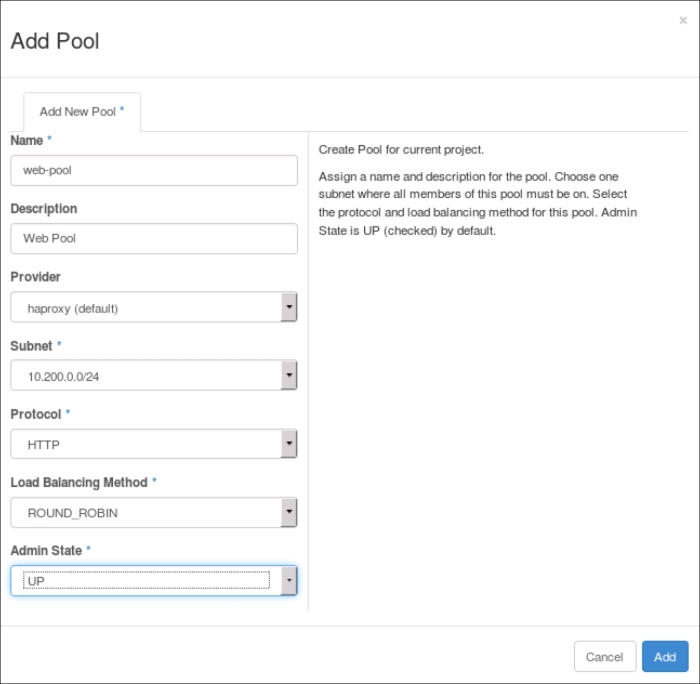This screenshot has width=700, height=684.
Task: Open the Protocol dropdown set to HTTP
Action: click(154, 445)
